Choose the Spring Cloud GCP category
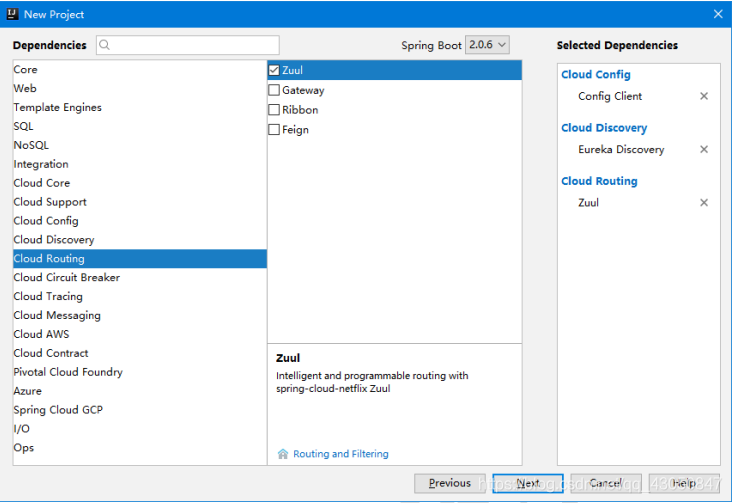This screenshot has width=732, height=503. [x=140, y=410]
